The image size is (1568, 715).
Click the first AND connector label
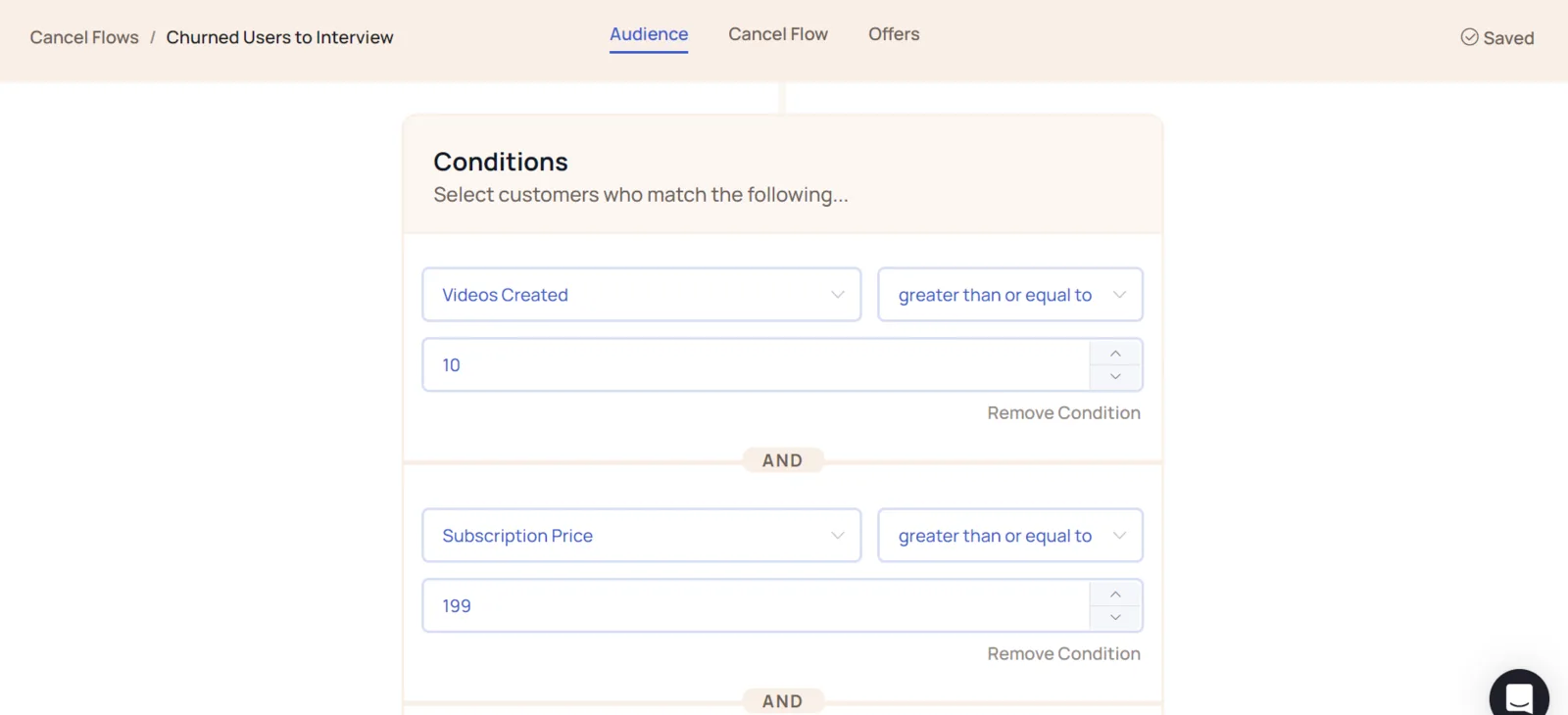(783, 460)
